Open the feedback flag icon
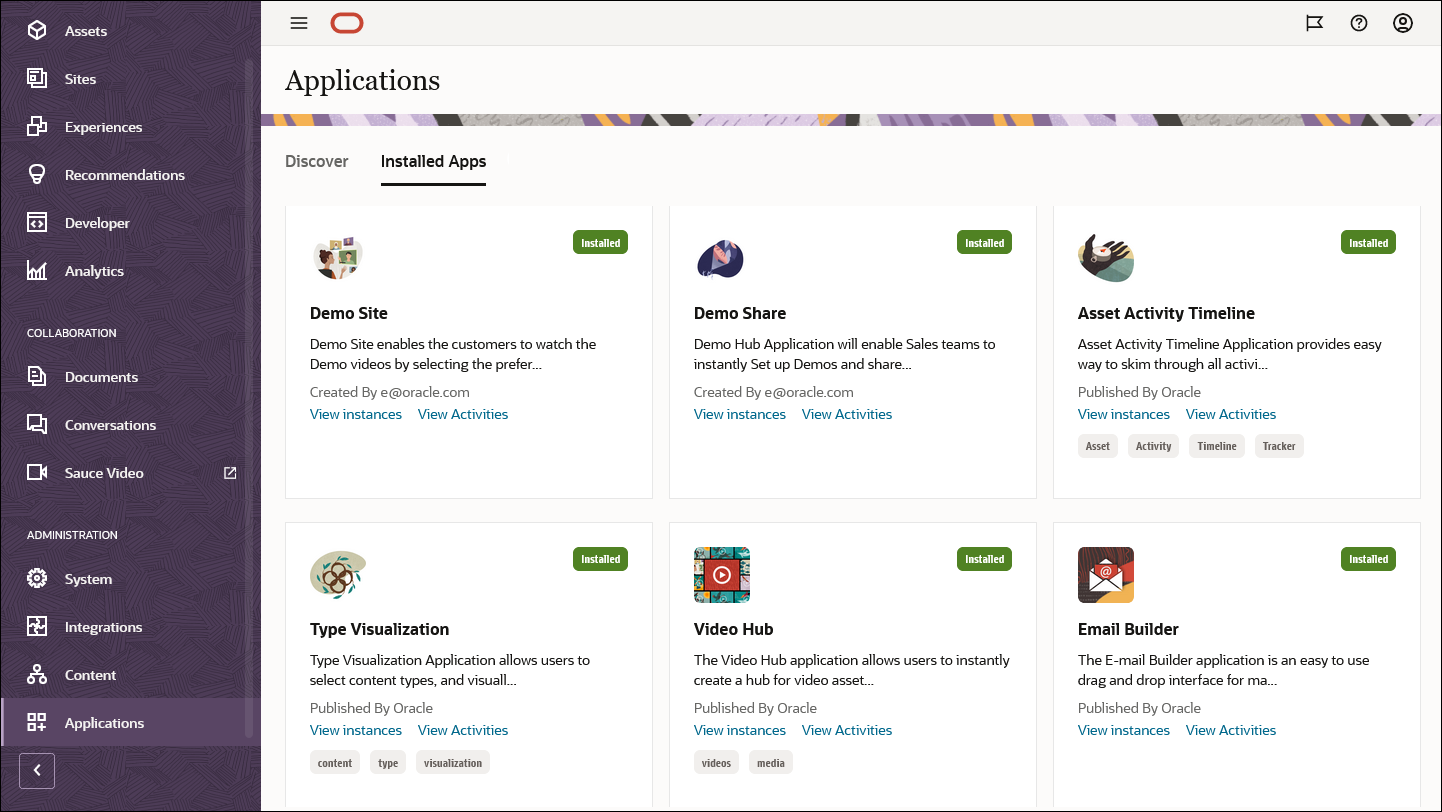 point(1313,23)
